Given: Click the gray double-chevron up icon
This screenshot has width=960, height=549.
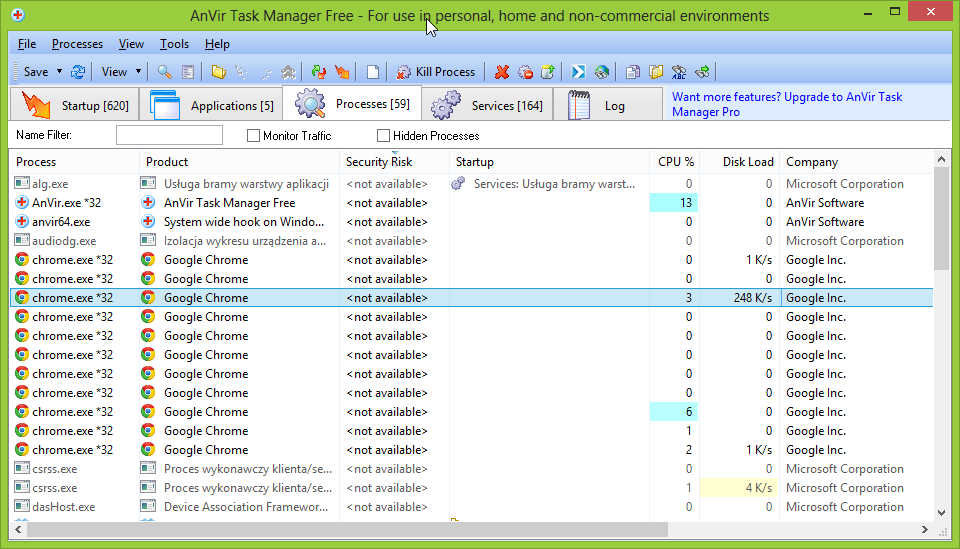Looking at the screenshot, I should coord(288,72).
